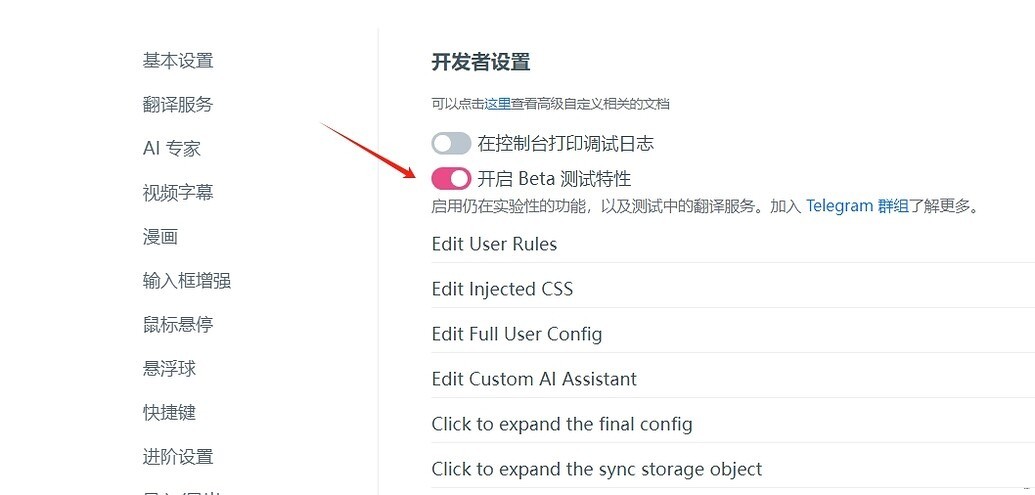Open 视频字幕 settings page
This screenshot has width=1035, height=495.
coord(178,193)
